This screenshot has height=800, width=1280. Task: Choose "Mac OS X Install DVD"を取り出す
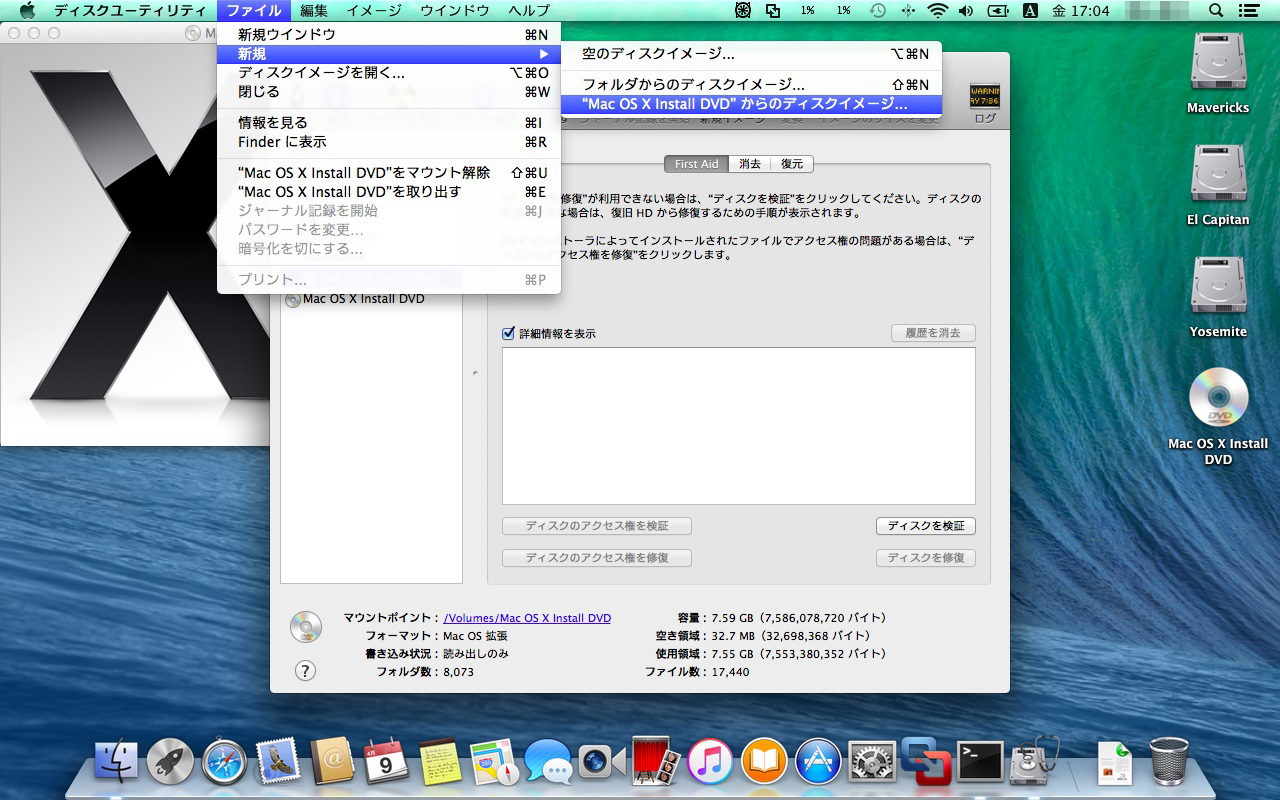pyautogui.click(x=389, y=192)
